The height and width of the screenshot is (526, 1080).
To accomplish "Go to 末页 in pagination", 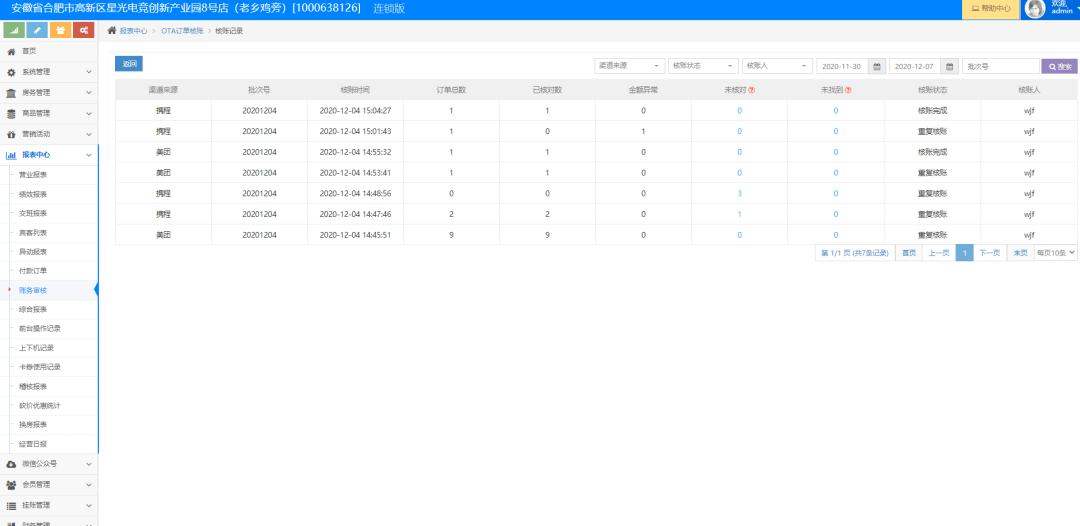I will 1020,253.
